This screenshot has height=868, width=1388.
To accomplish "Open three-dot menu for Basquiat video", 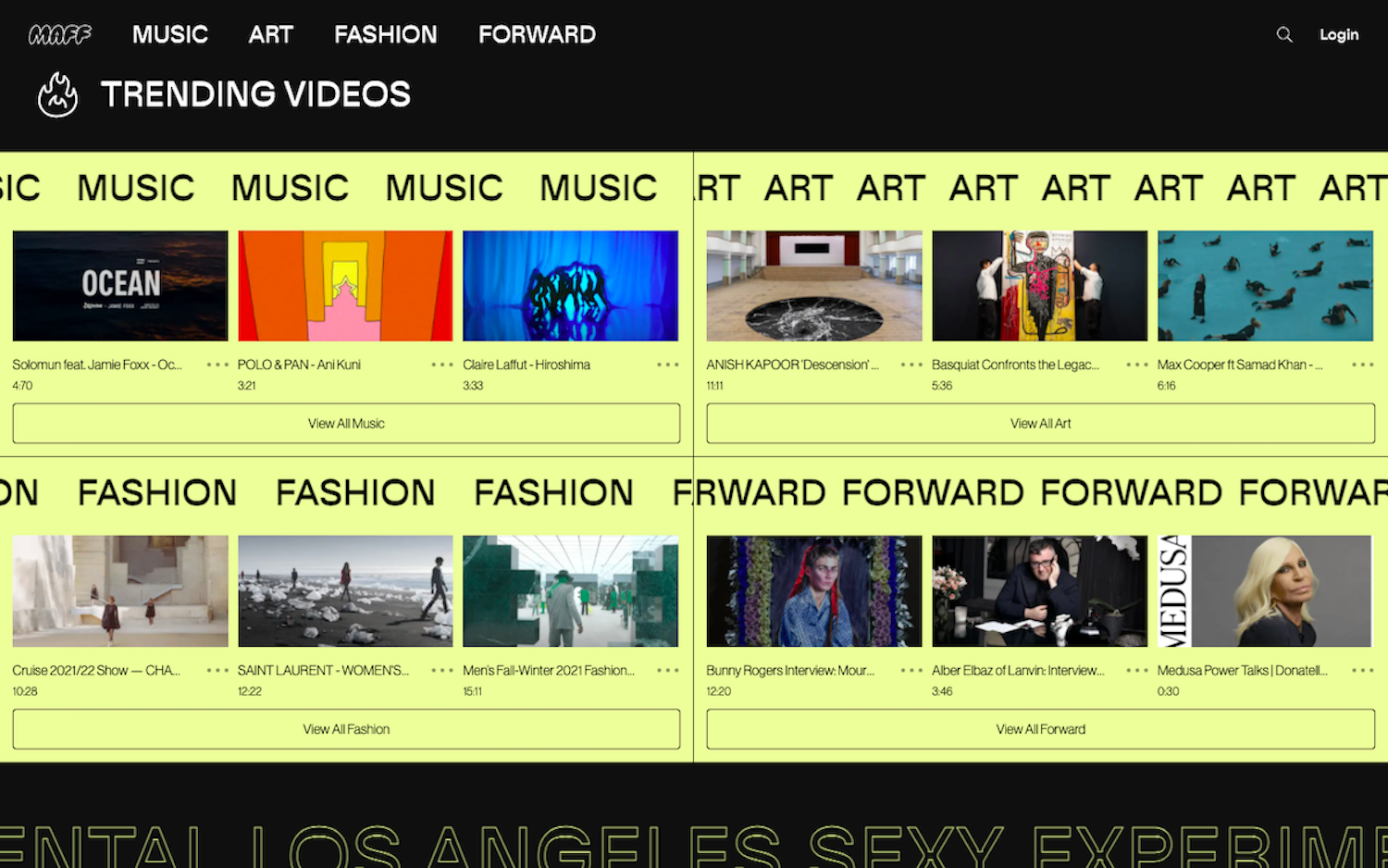I will [1137, 365].
